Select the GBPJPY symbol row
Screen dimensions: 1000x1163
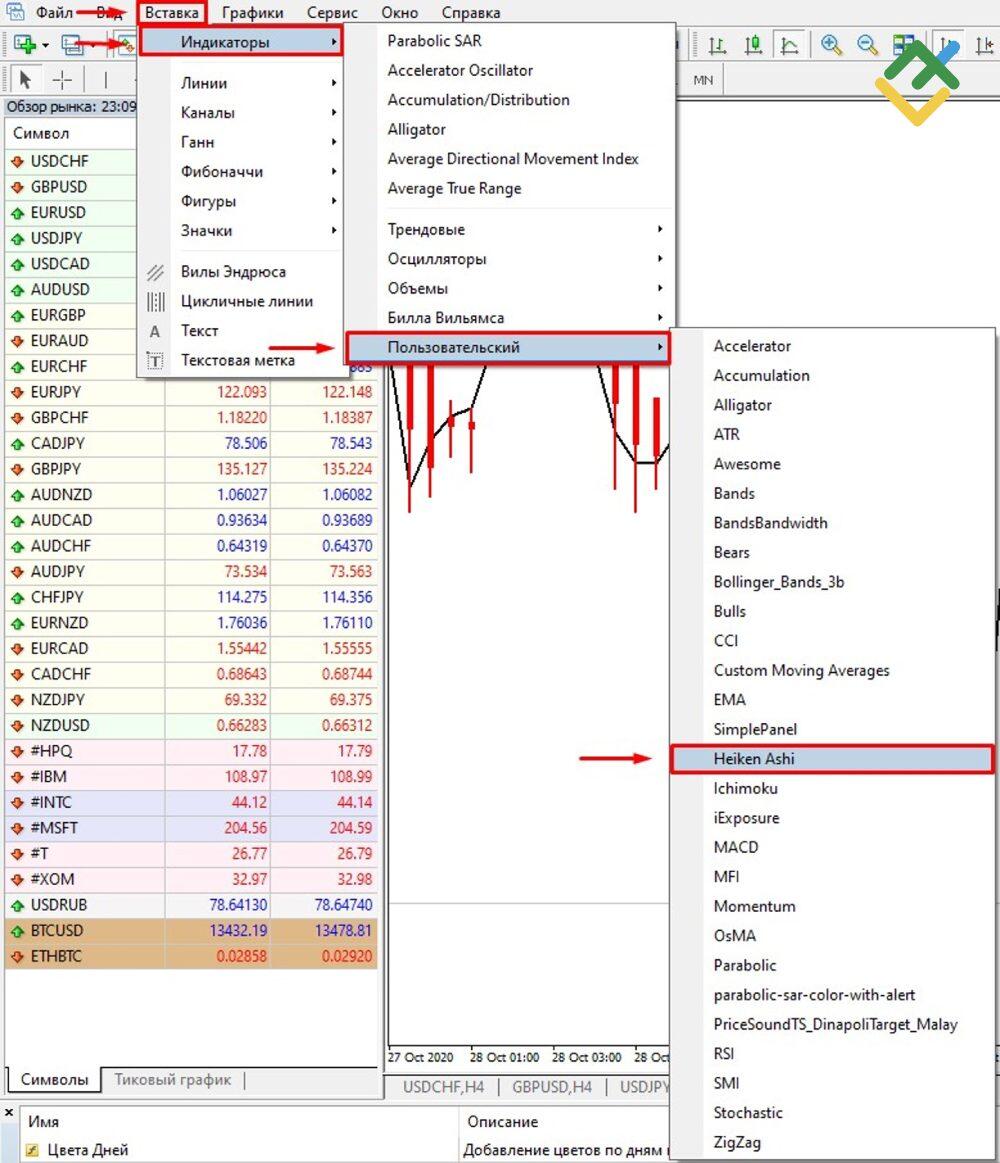click(x=191, y=470)
